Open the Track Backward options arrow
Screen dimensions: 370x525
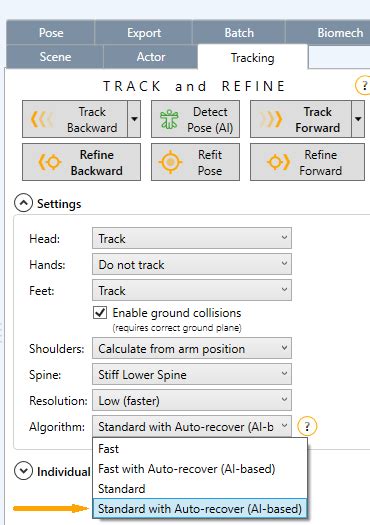point(134,119)
